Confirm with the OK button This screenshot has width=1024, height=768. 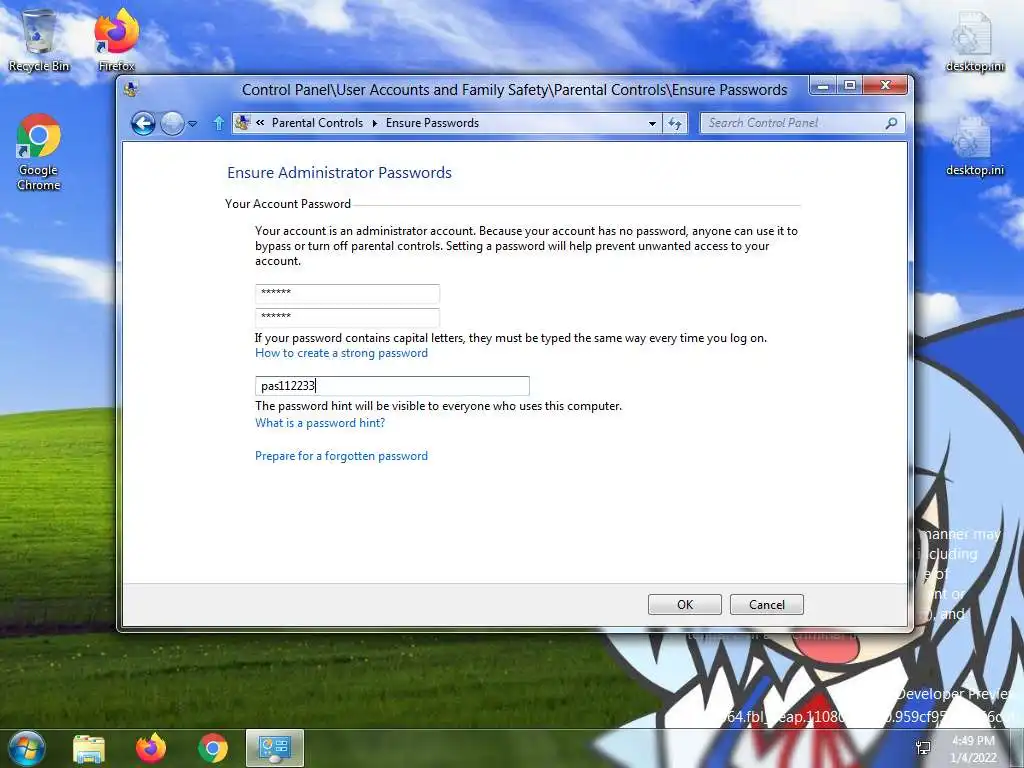(x=684, y=605)
